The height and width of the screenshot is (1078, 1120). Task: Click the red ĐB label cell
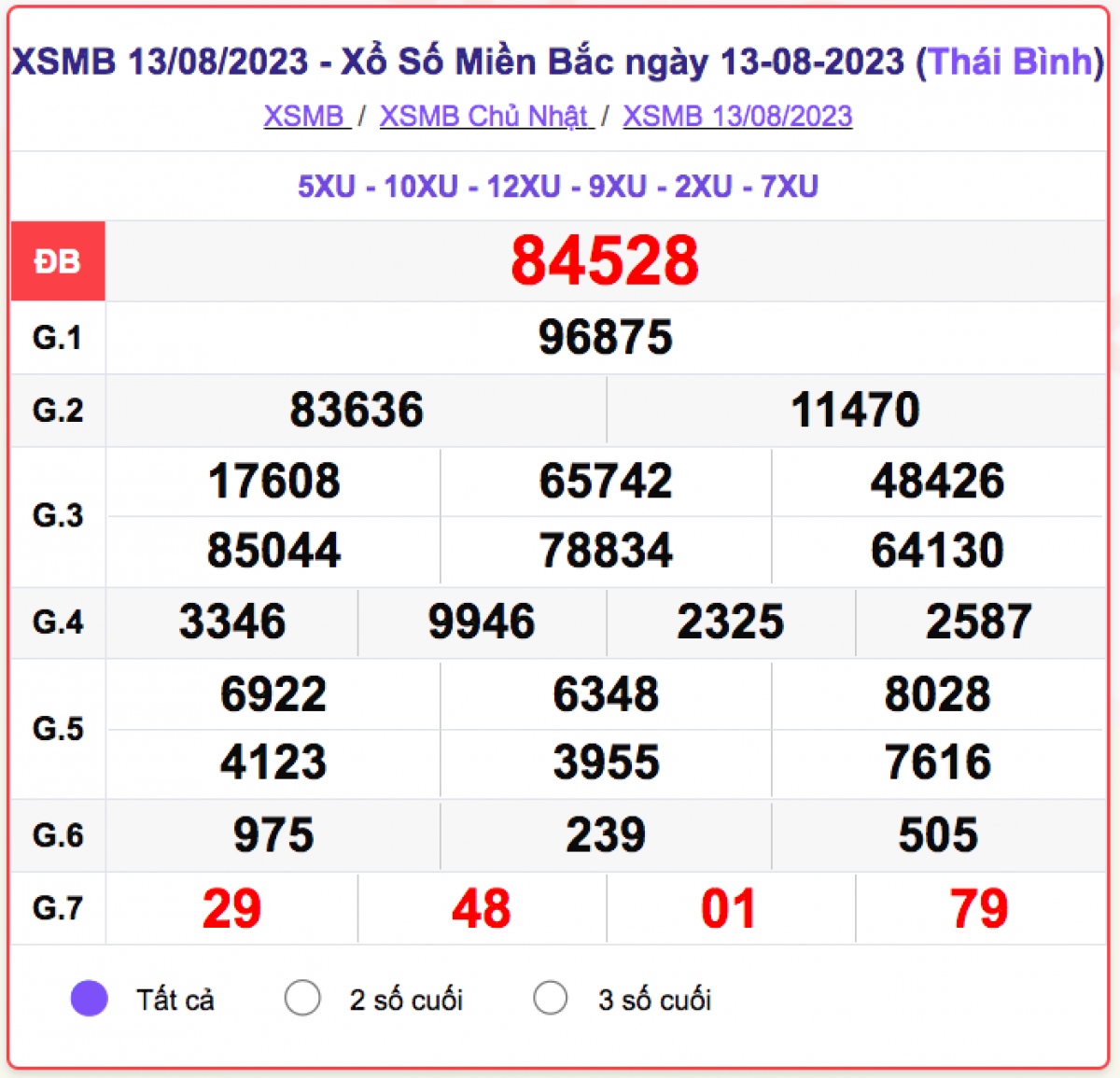(x=58, y=261)
